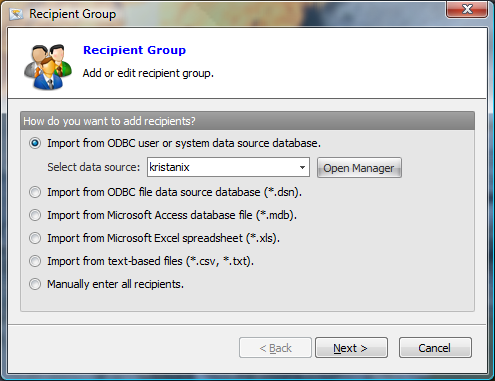The width and height of the screenshot is (495, 381).
Task: Choose Import from Microsoft Excel spreadsheet option
Action: click(35, 238)
